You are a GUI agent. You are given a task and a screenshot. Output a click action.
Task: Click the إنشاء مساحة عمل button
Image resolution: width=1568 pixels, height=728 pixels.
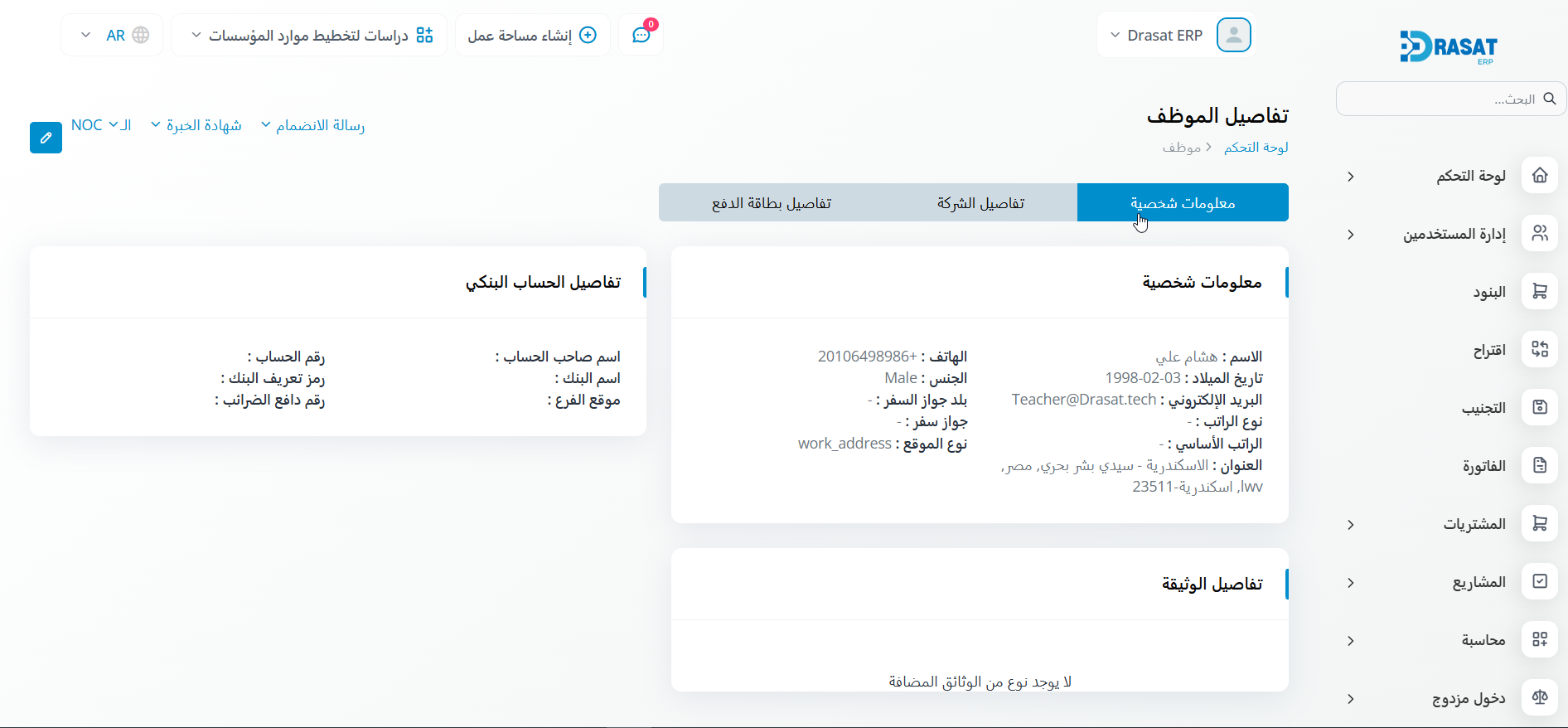[532, 35]
